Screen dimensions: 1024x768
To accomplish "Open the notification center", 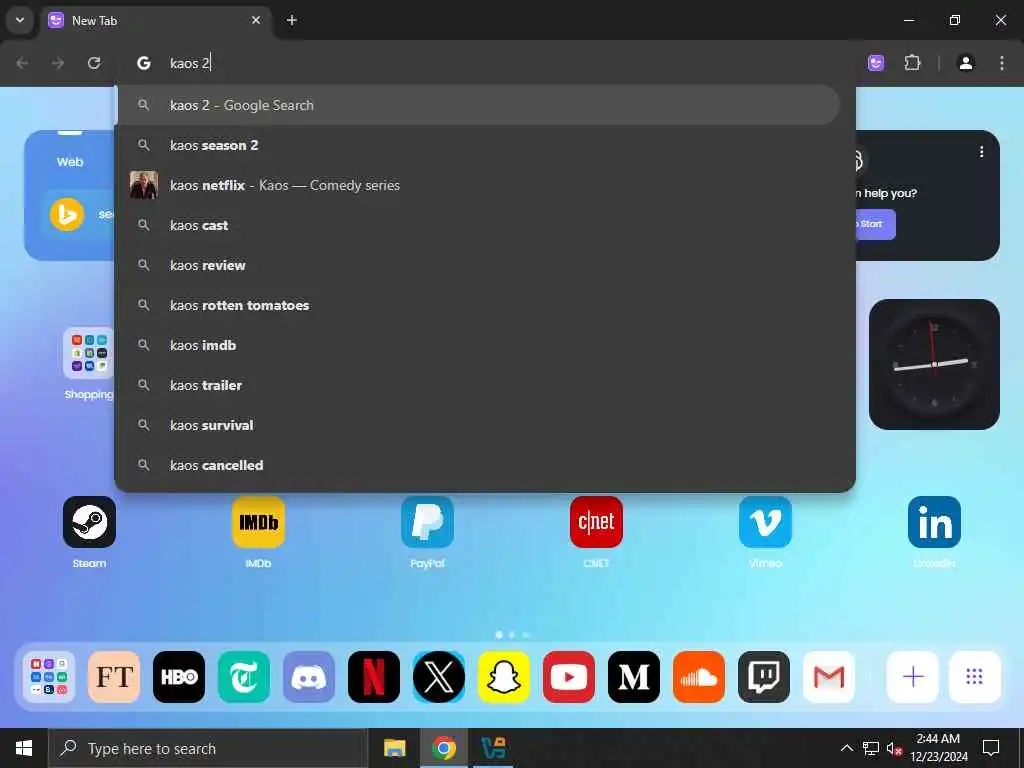I will (991, 748).
